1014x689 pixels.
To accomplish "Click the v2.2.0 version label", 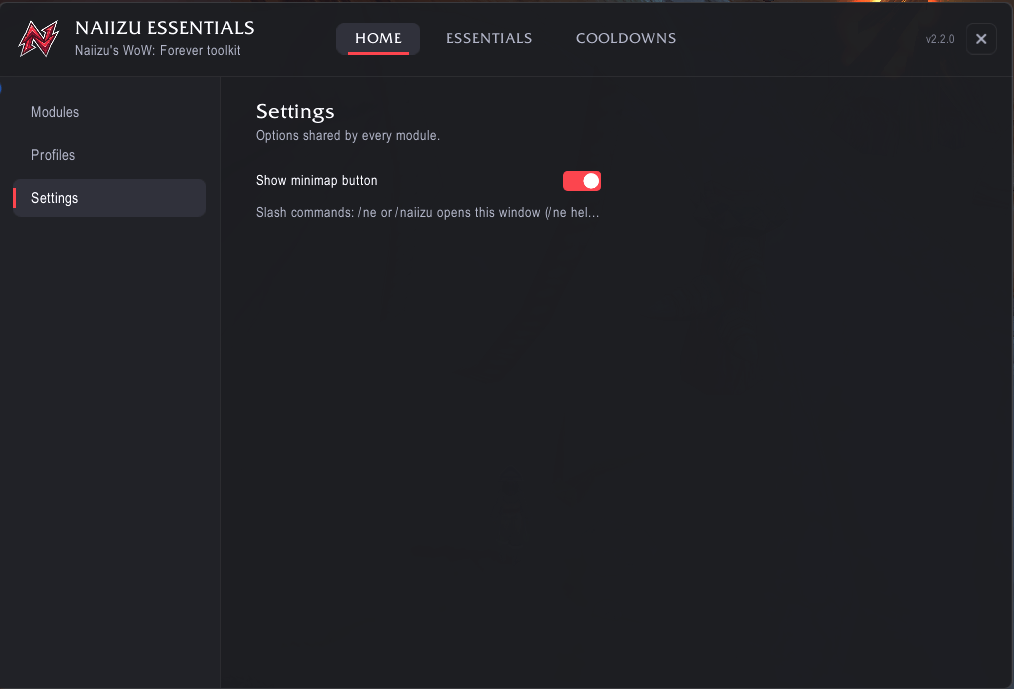I will [x=940, y=39].
